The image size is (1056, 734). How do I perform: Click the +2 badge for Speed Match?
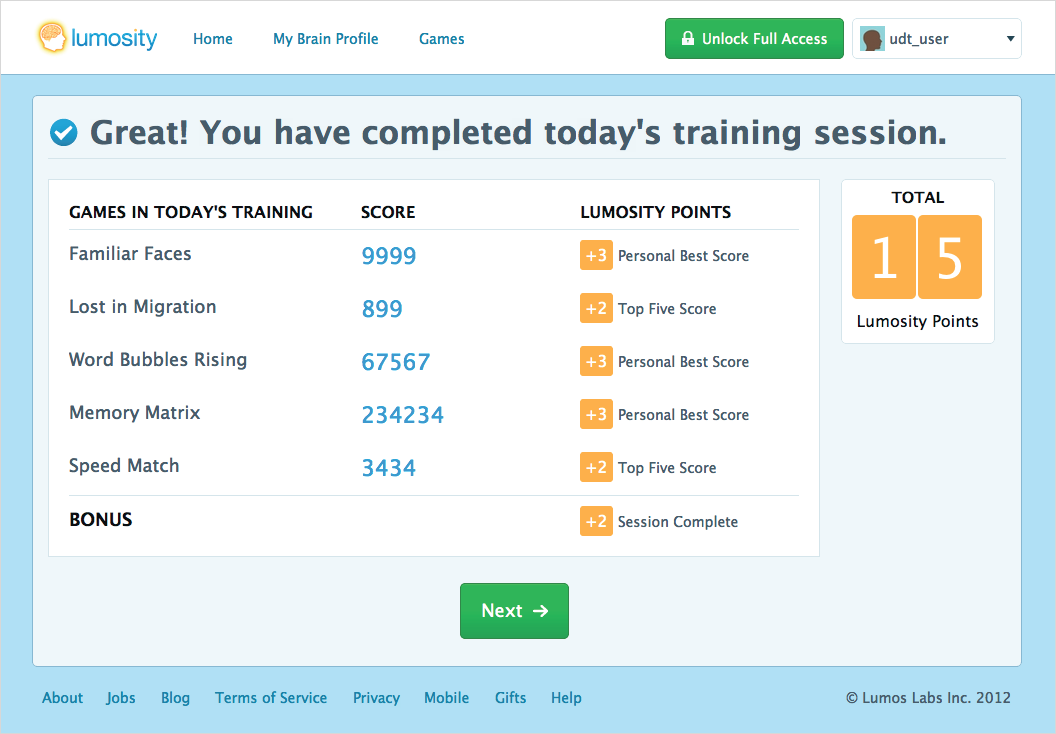tap(596, 467)
